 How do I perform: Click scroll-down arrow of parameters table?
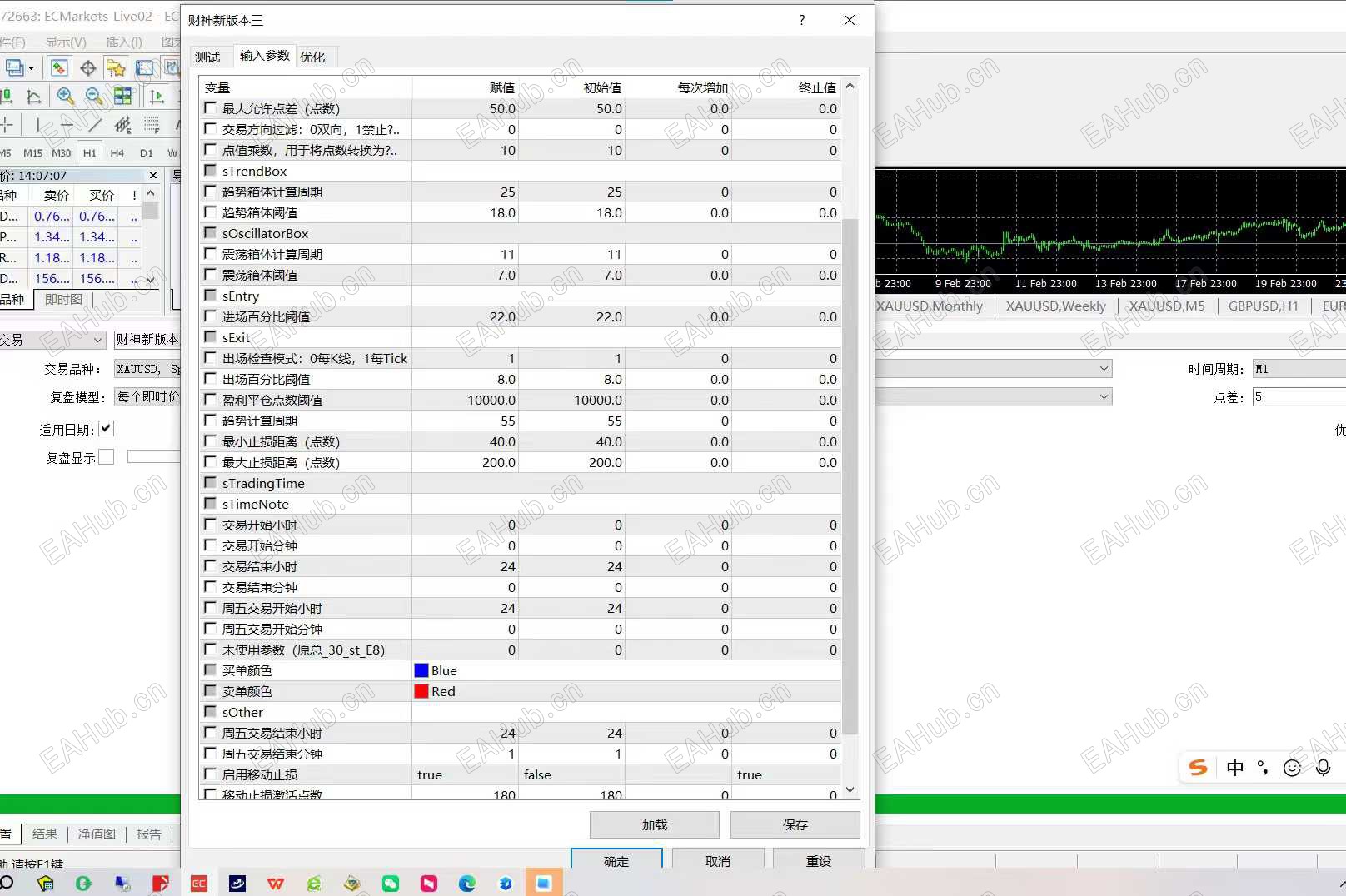pos(850,790)
